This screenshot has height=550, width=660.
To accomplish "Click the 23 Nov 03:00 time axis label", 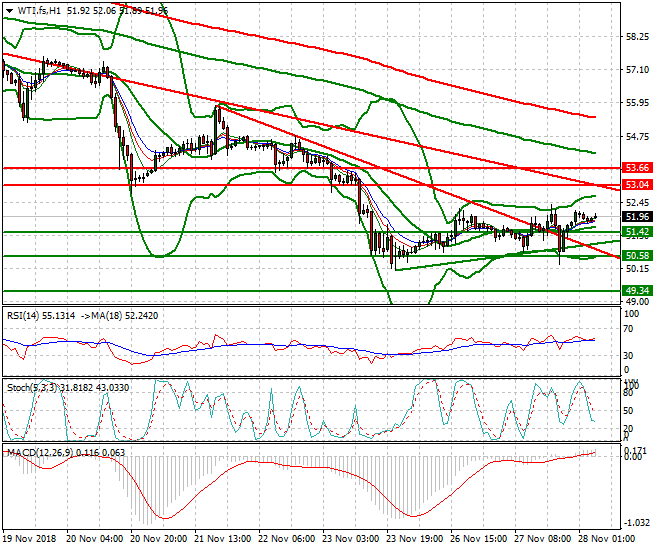I will [351, 539].
